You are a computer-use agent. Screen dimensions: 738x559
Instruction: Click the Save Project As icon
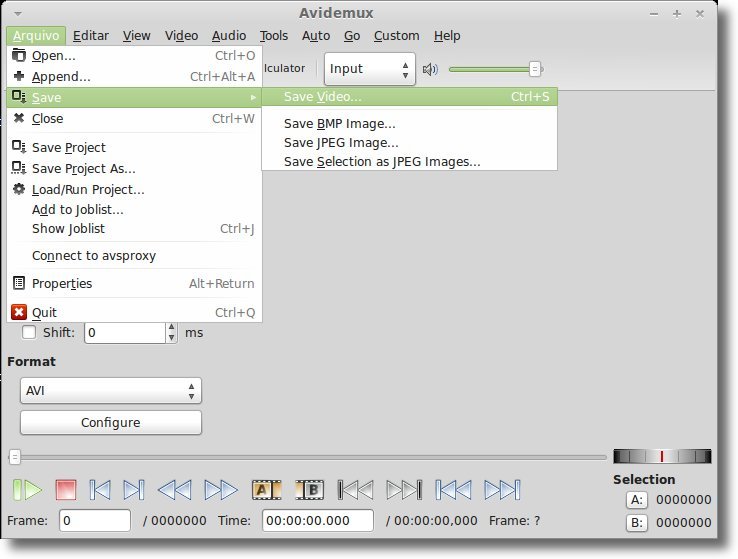pyautogui.click(x=19, y=168)
